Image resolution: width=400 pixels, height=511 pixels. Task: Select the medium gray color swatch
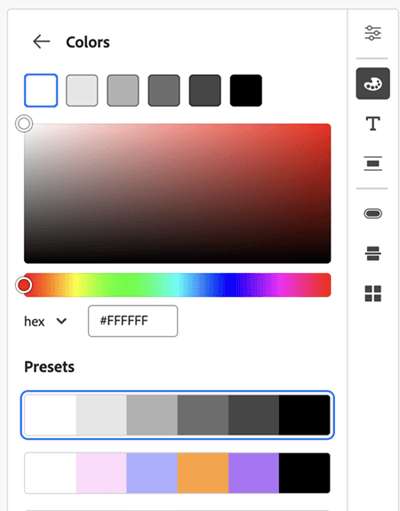click(123, 90)
